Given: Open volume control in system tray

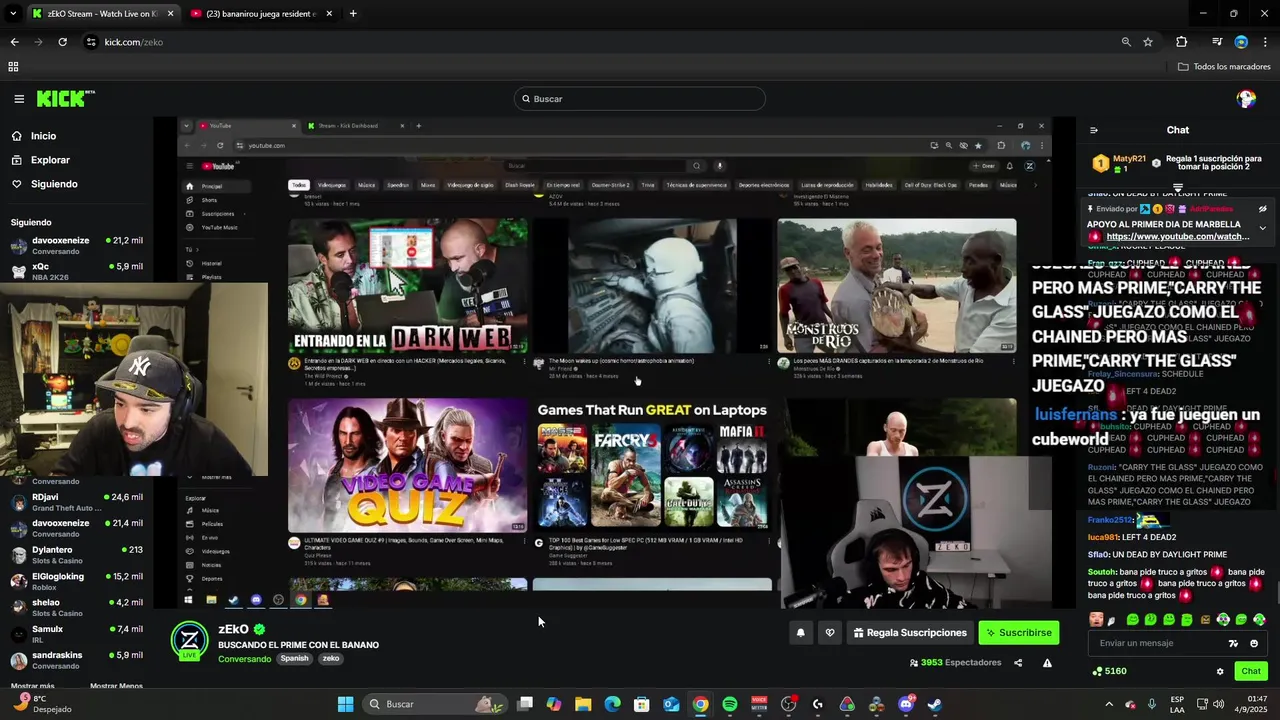Looking at the screenshot, I should [1218, 704].
